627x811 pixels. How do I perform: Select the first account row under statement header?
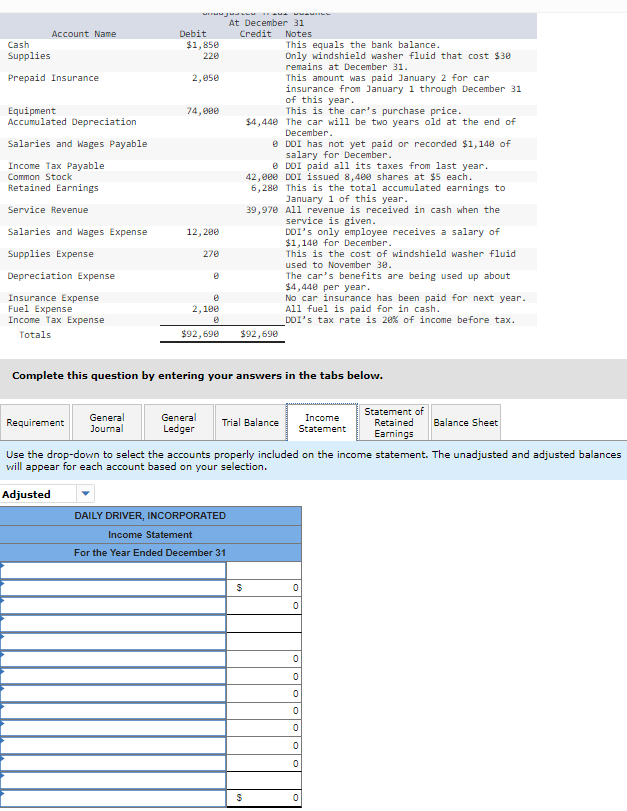113,570
